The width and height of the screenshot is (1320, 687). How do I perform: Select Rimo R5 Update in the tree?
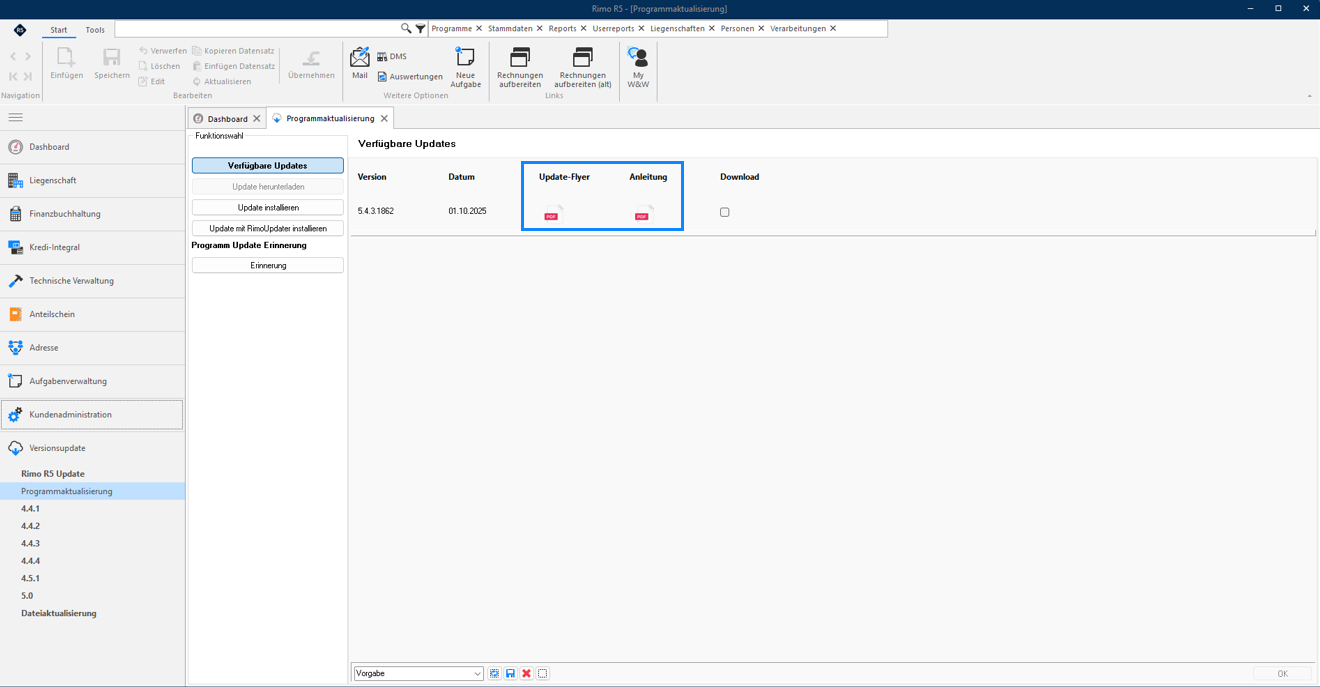[x=53, y=474]
